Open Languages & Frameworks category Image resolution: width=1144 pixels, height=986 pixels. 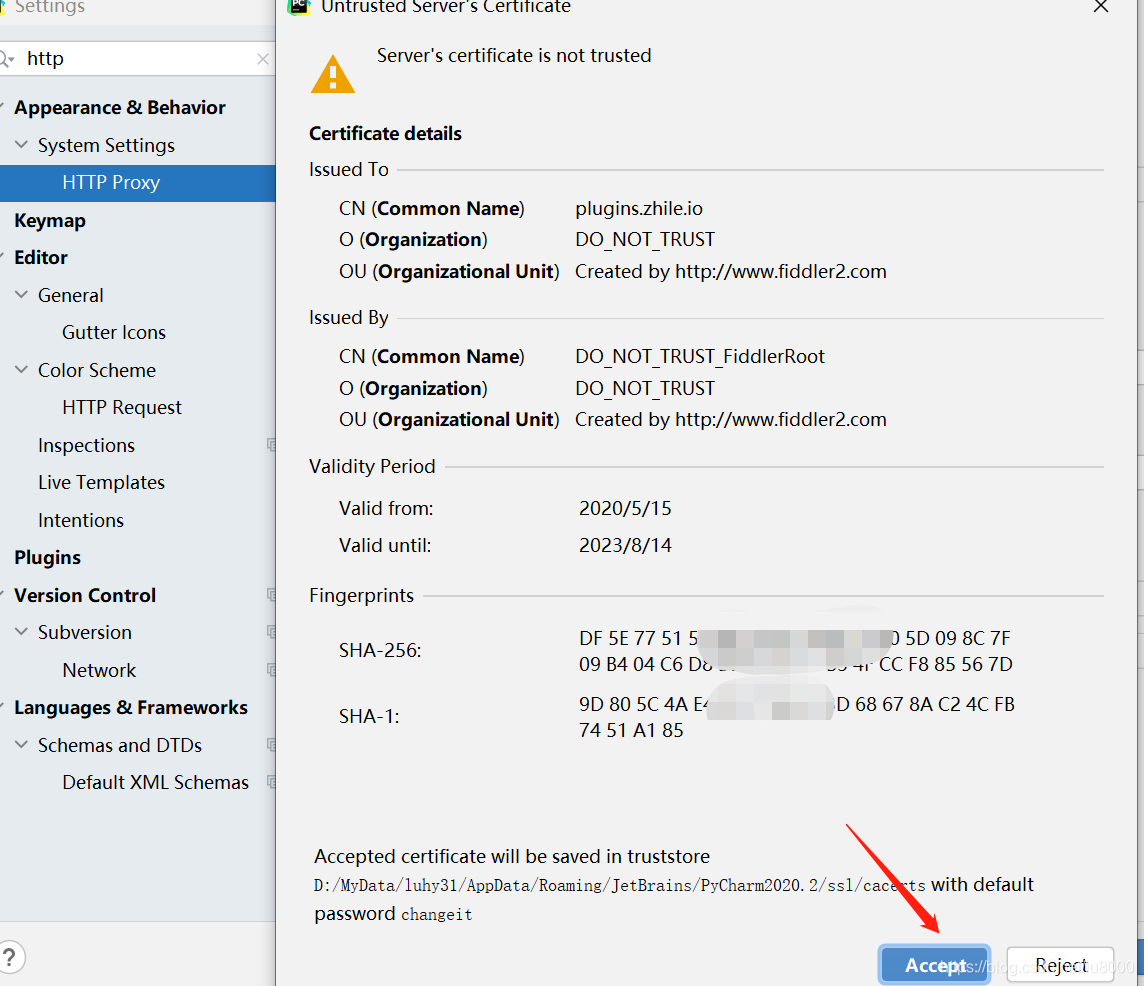131,707
